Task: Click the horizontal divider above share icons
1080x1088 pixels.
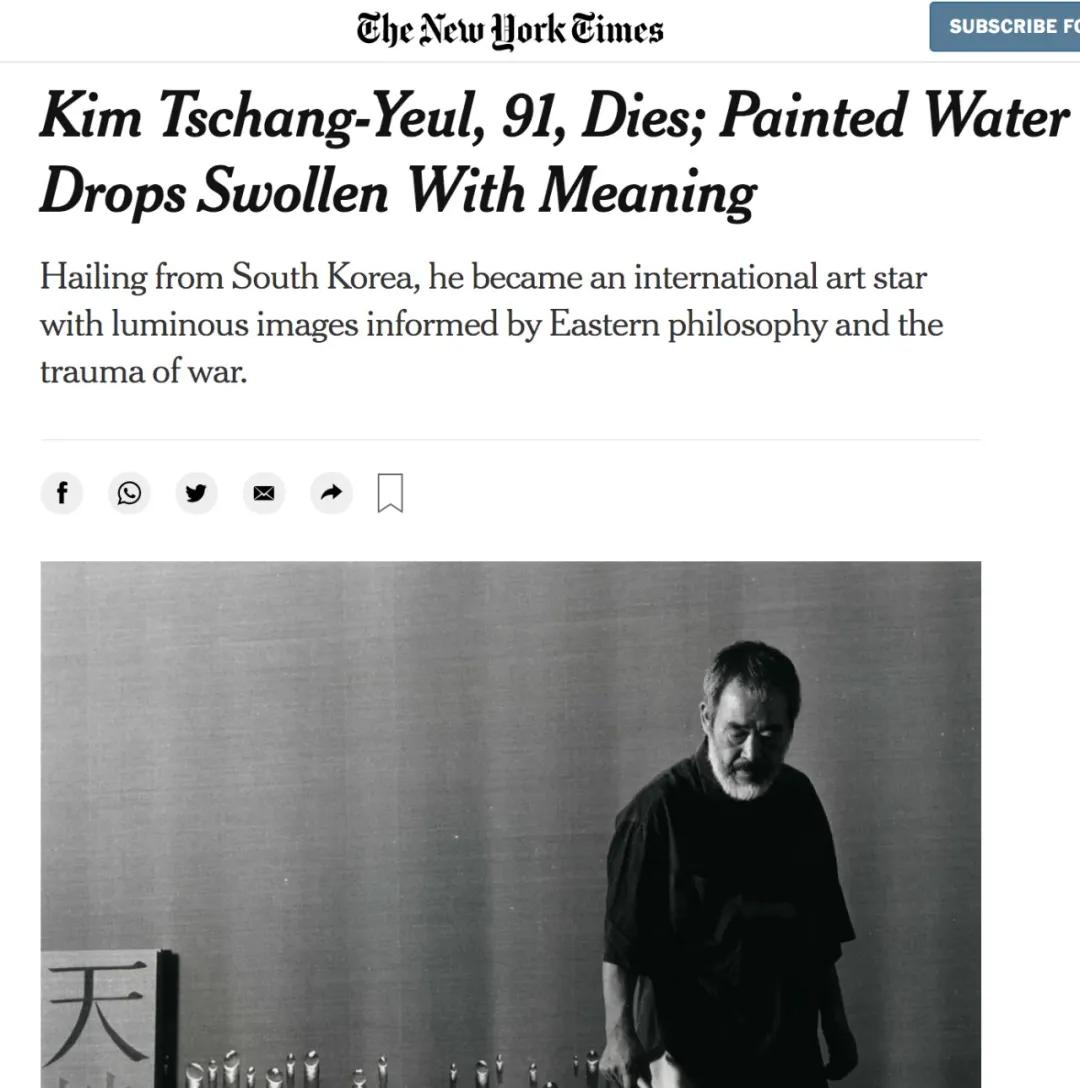Action: pyautogui.click(x=510, y=437)
